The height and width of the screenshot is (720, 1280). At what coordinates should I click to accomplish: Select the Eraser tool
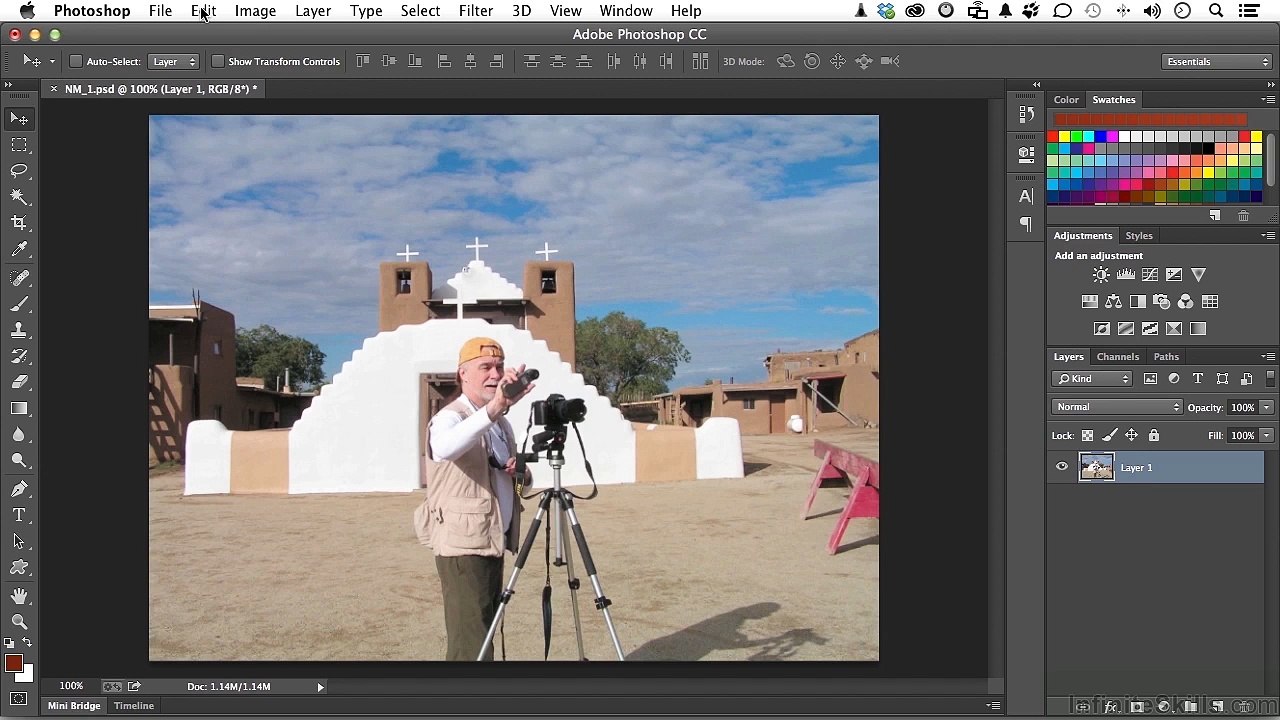pos(19,382)
